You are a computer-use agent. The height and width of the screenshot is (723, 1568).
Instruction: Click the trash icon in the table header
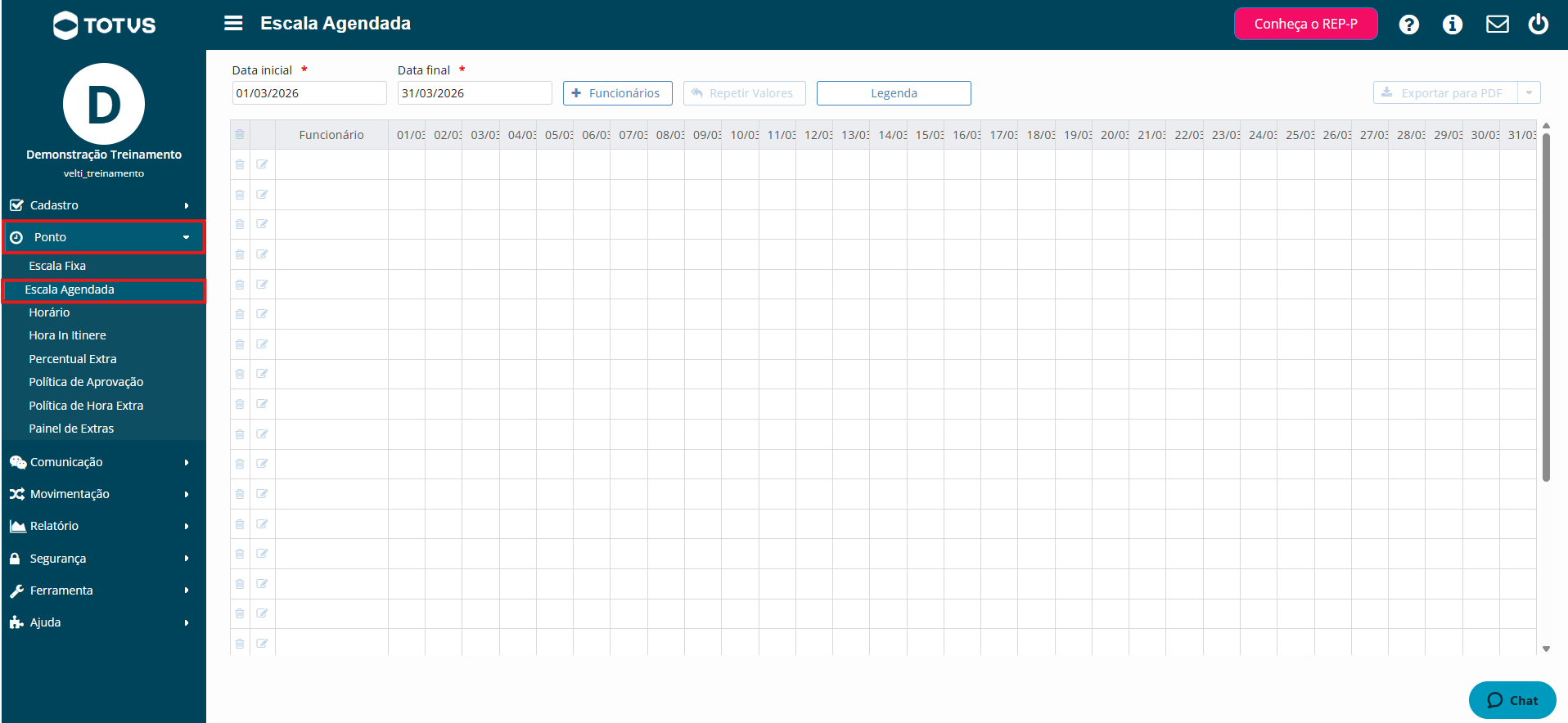(240, 135)
